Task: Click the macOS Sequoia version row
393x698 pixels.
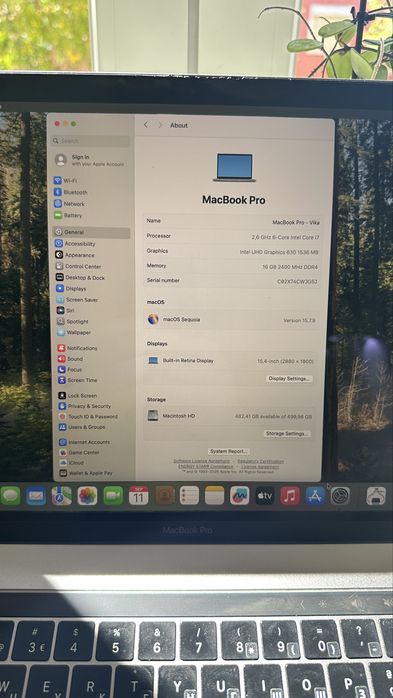Action: tap(231, 320)
